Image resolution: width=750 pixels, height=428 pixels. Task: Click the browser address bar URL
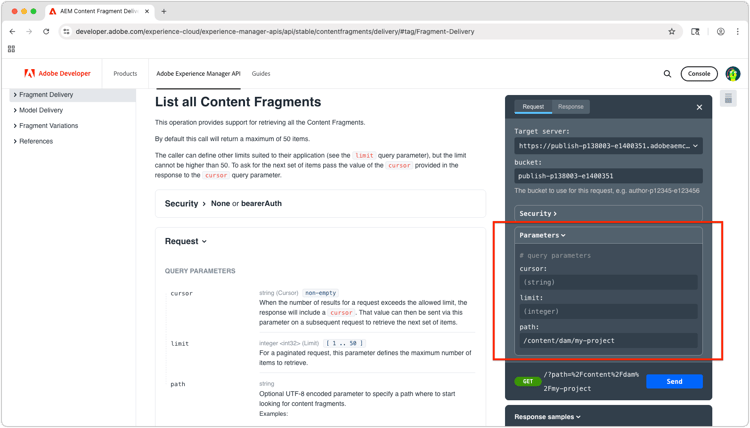pos(275,32)
